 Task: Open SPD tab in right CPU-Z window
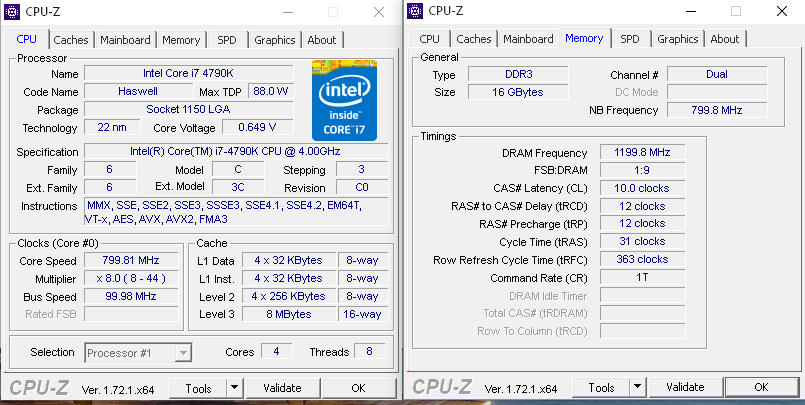(630, 39)
